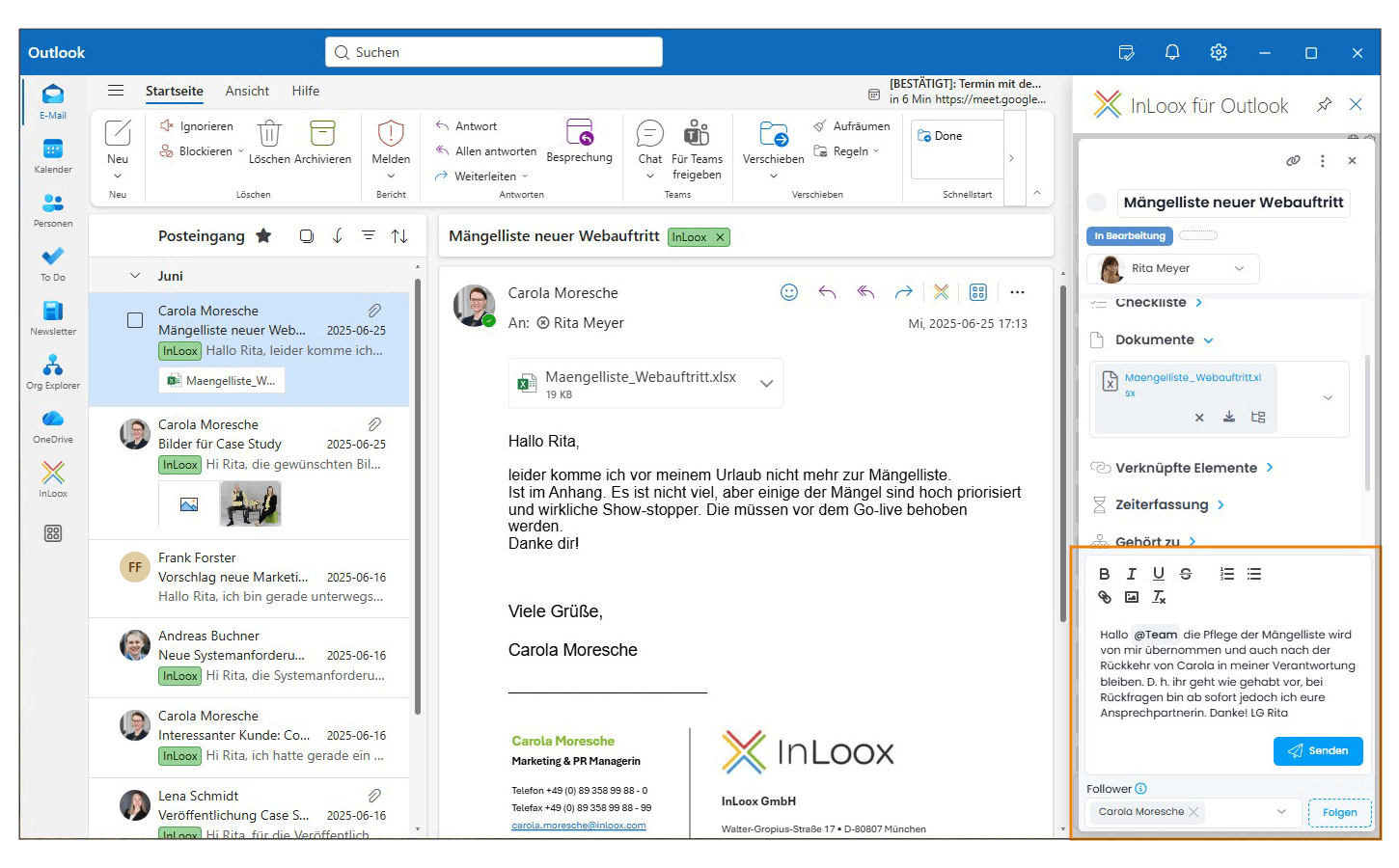The height and width of the screenshot is (868, 1399).
Task: Click the Senden button
Action: click(x=1318, y=751)
